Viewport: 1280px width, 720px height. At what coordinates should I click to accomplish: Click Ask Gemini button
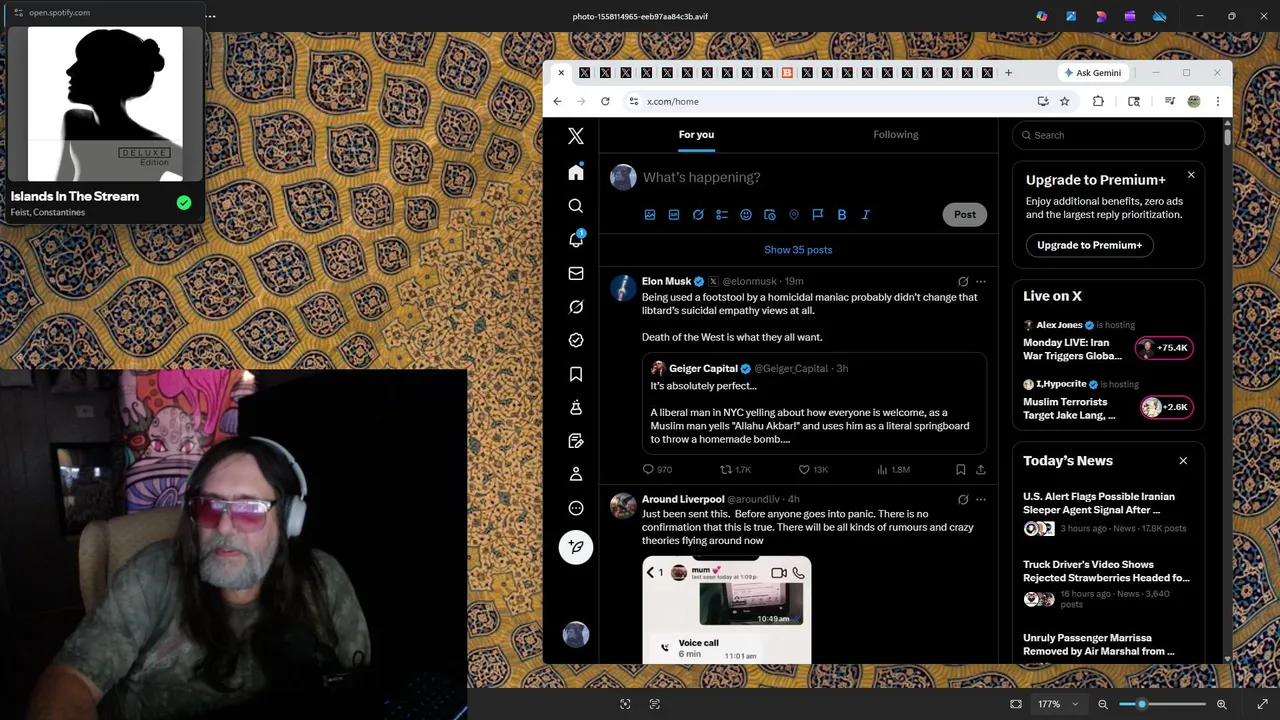click(x=1092, y=73)
